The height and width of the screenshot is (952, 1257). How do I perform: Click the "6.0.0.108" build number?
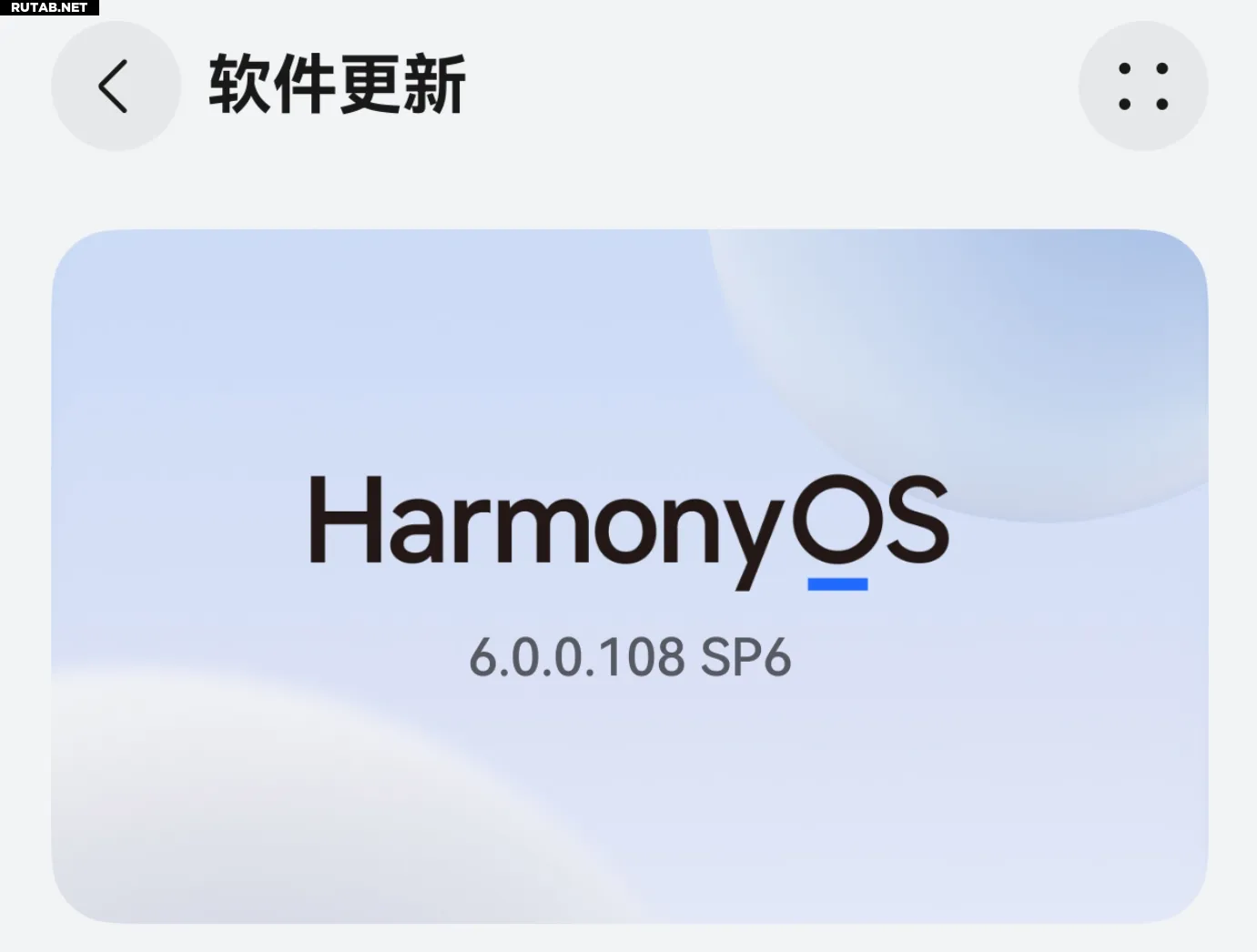[x=577, y=657]
